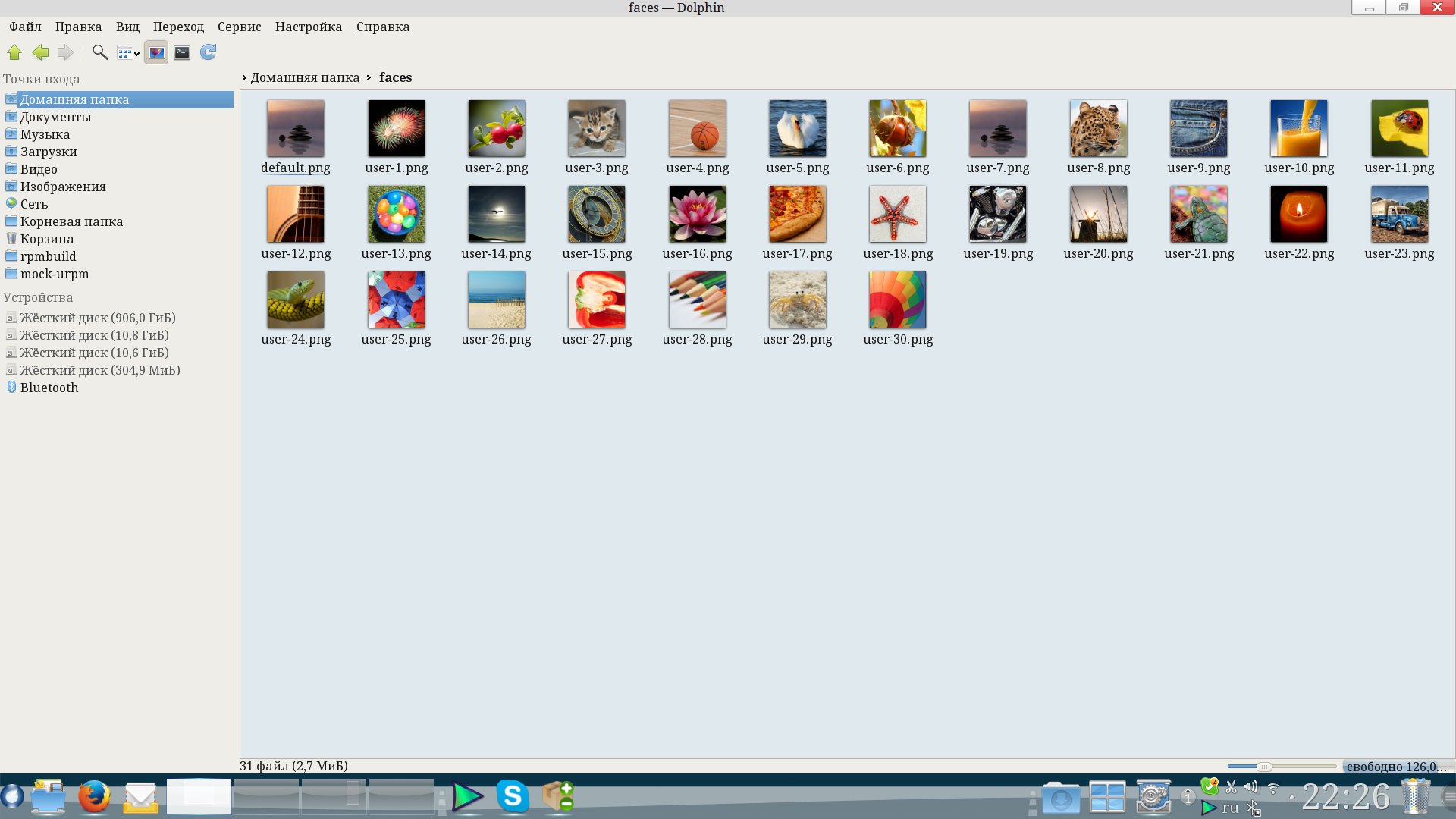The width and height of the screenshot is (1456, 819).
Task: Open Bluetooth entry in devices list
Action: (x=49, y=388)
